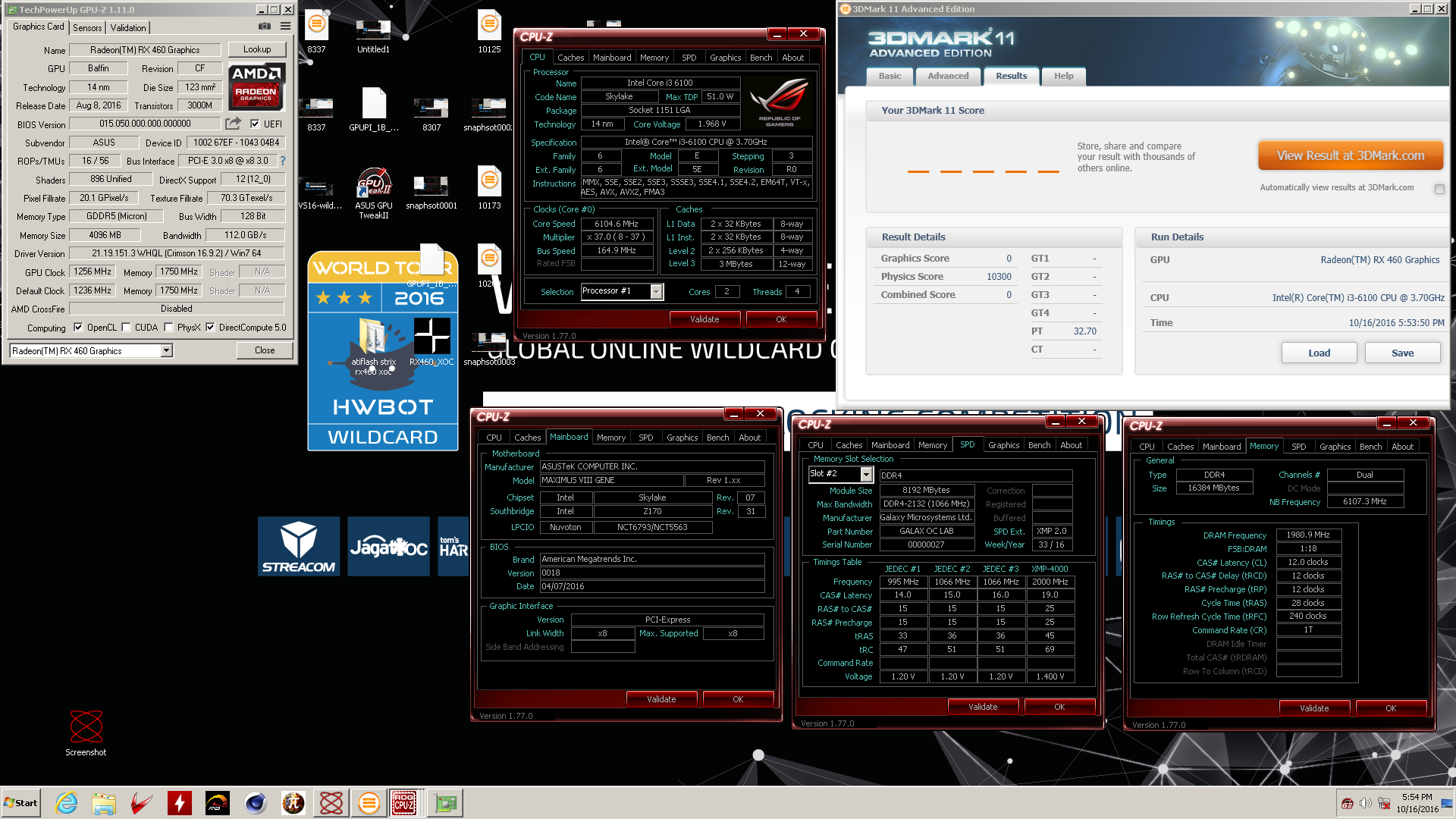Open the 8307 desktop image file
1456x819 pixels.
tap(431, 115)
